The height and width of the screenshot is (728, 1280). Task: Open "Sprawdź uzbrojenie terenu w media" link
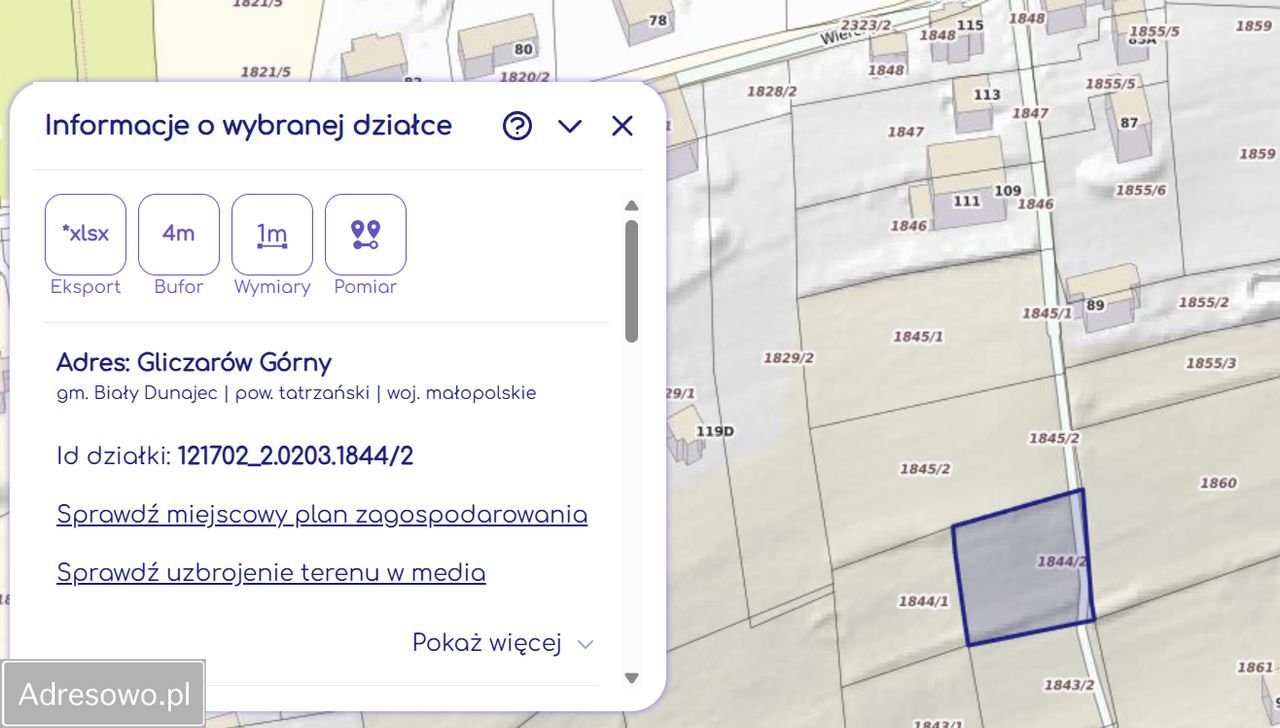271,572
